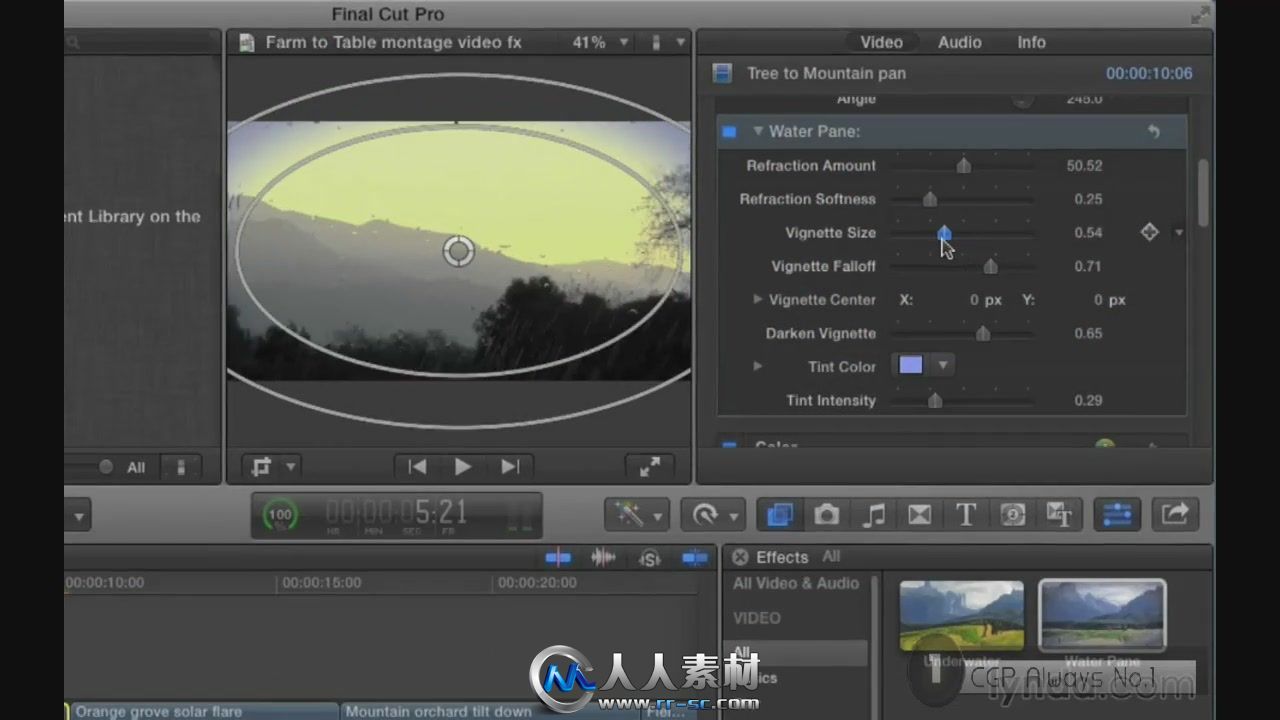
Task: Click the Darken Vignette value 0.65
Action: [1088, 333]
